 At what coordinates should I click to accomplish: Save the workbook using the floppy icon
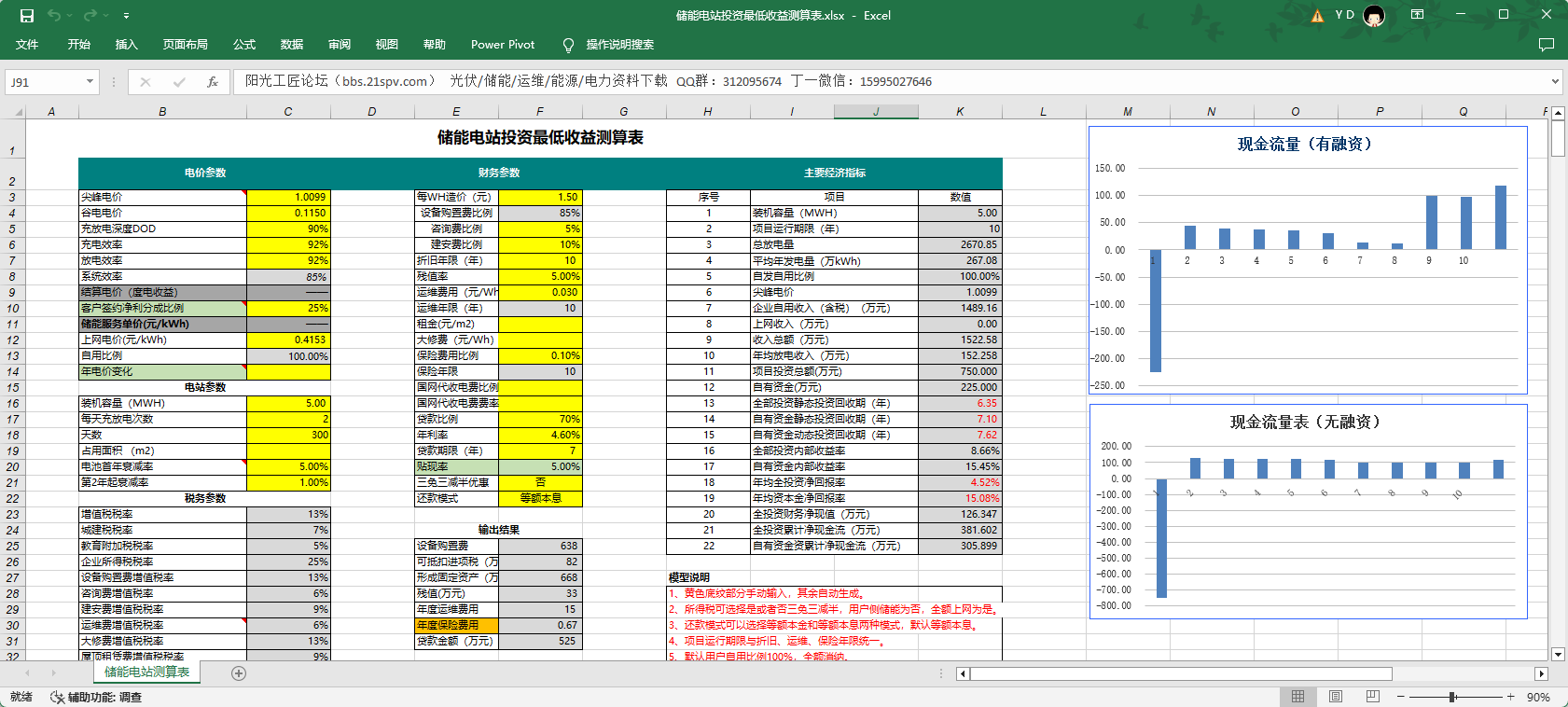(x=27, y=16)
